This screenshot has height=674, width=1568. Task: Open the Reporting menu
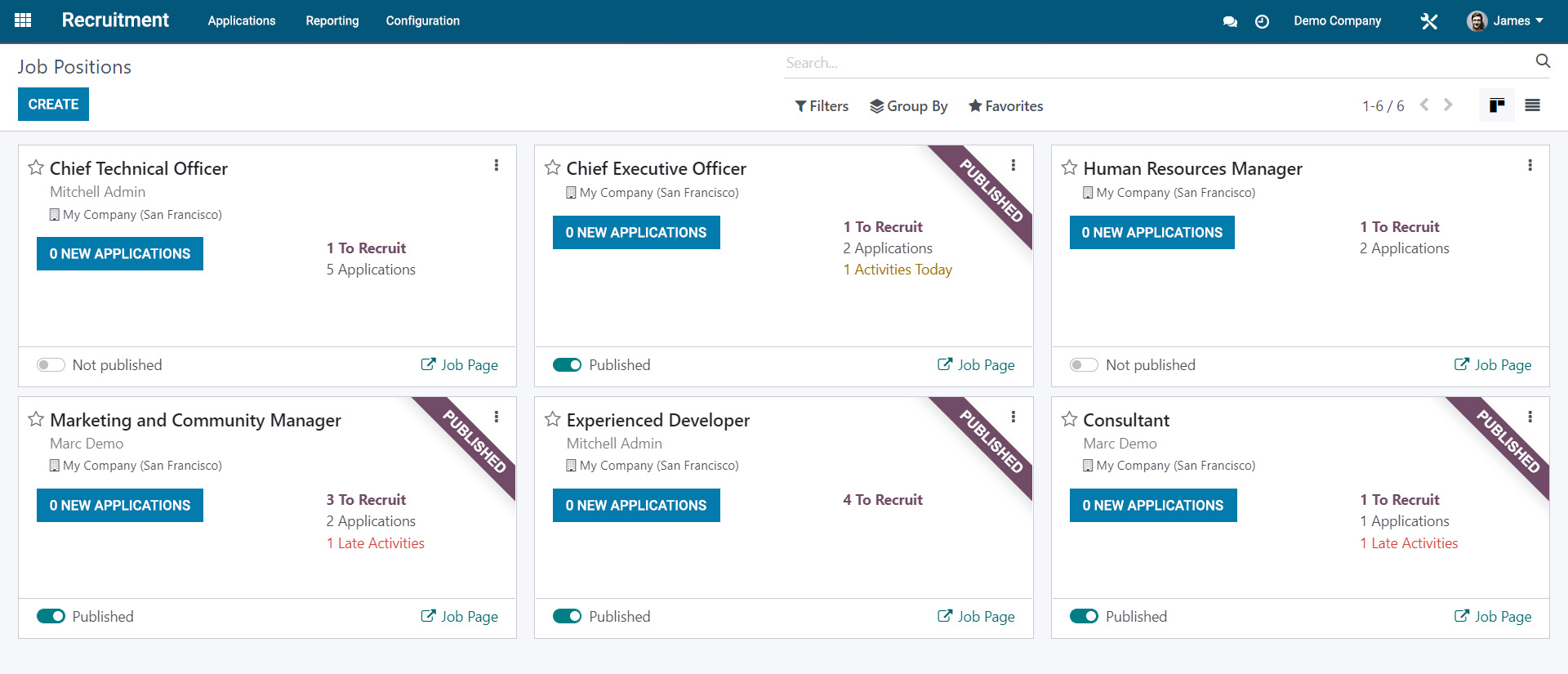pos(332,21)
